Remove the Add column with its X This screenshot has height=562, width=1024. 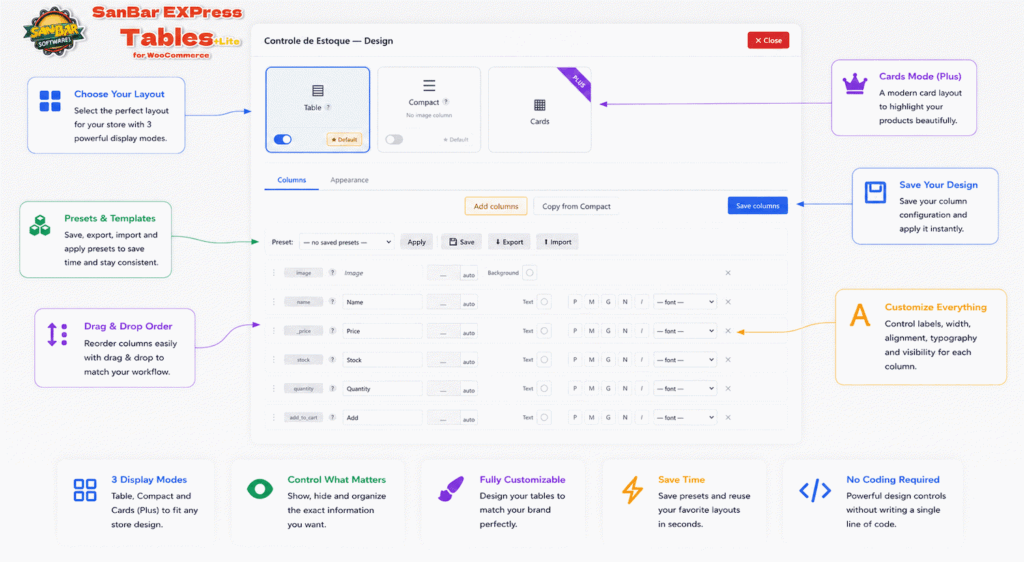728,417
